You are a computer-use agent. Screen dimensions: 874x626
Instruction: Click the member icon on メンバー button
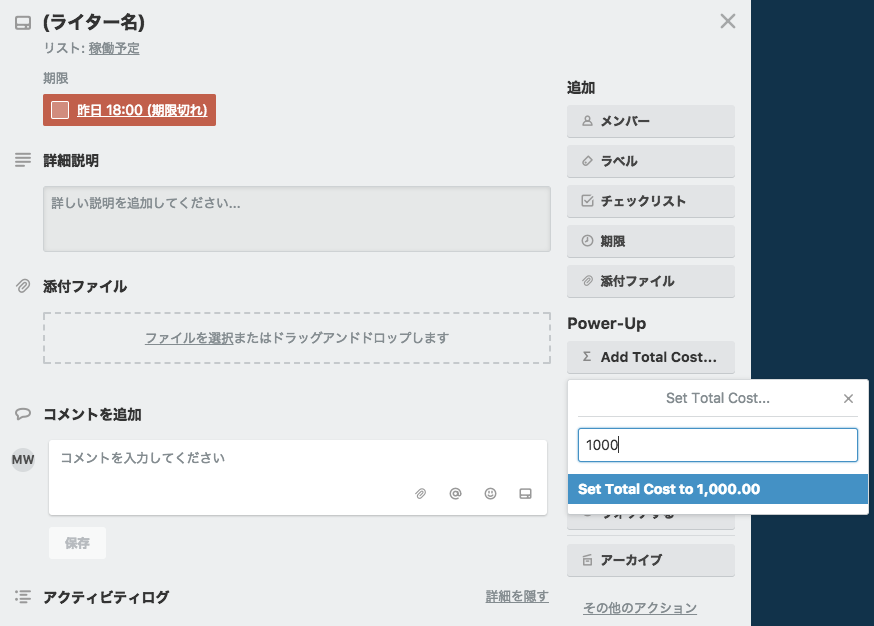coord(587,121)
